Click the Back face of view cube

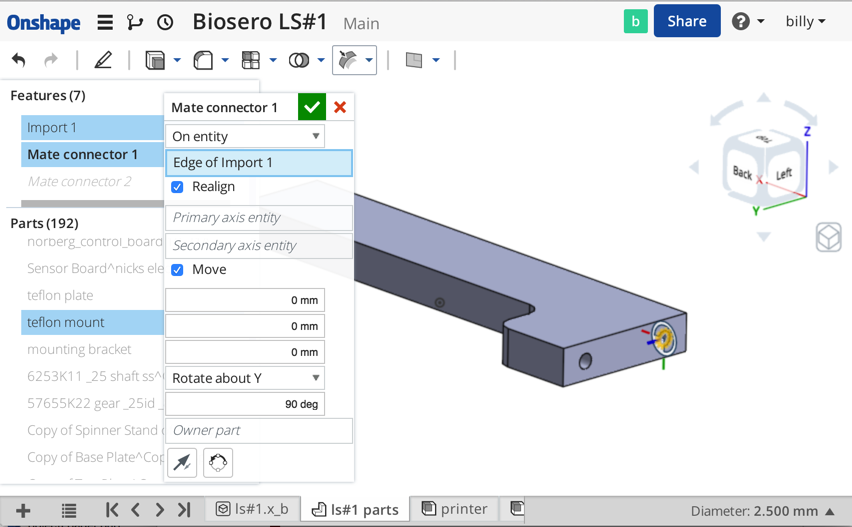[742, 173]
